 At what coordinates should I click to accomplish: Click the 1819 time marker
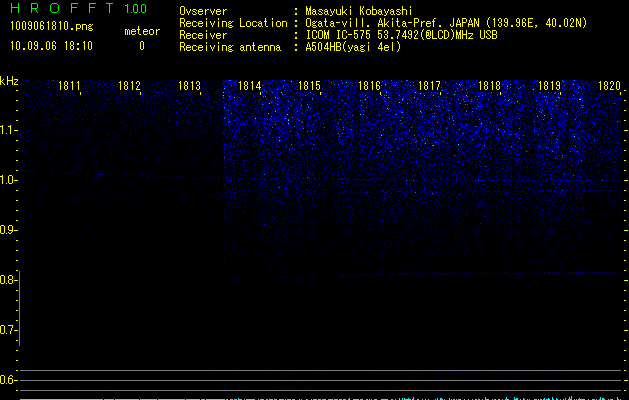click(549, 86)
